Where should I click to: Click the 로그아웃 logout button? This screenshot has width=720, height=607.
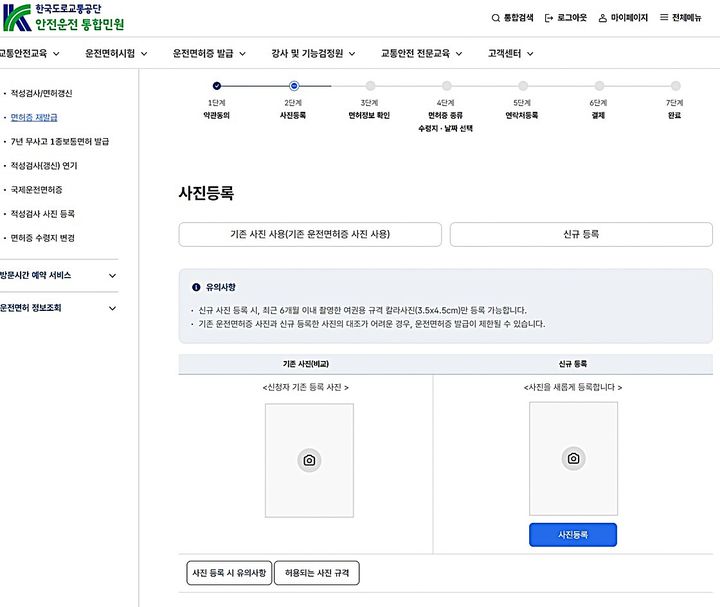[566, 18]
